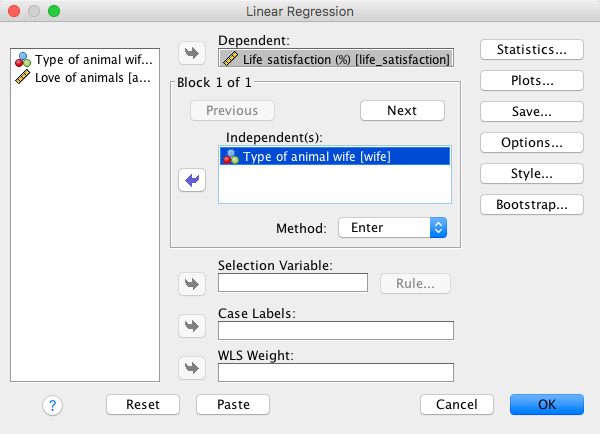Click the blue arrow to remove independent variable

point(190,180)
